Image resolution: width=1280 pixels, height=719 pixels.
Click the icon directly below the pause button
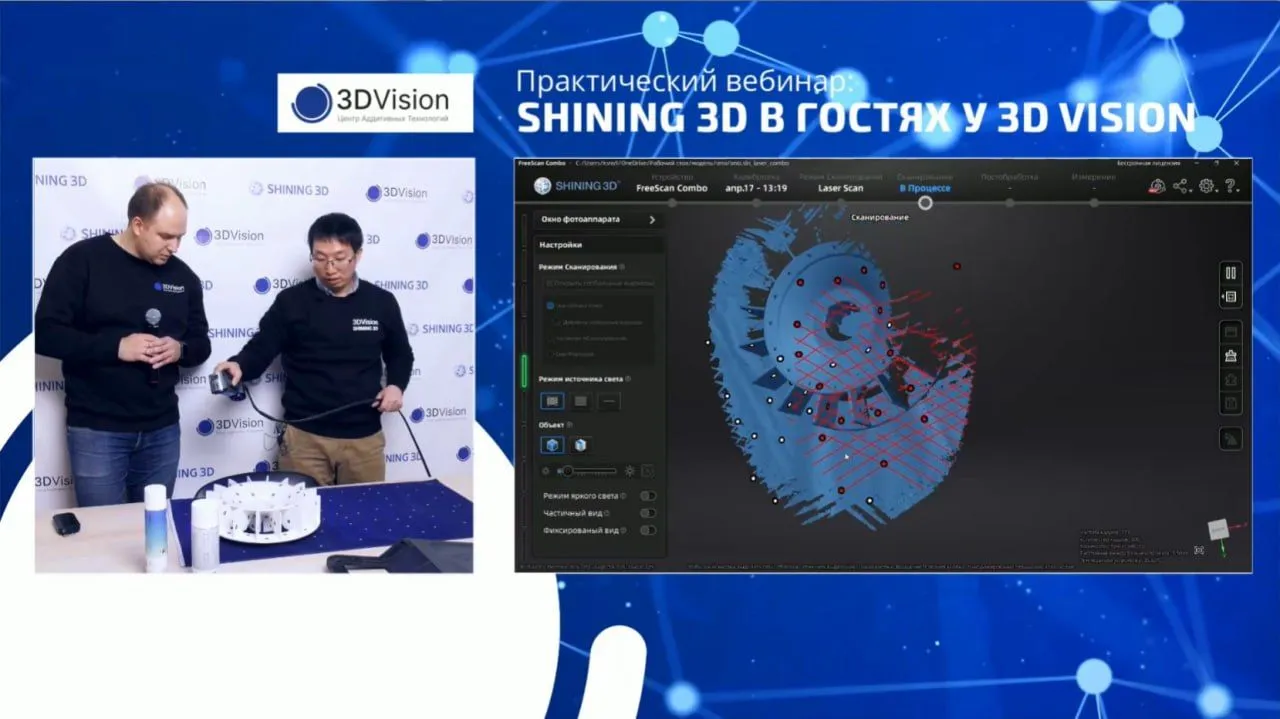tap(1230, 297)
